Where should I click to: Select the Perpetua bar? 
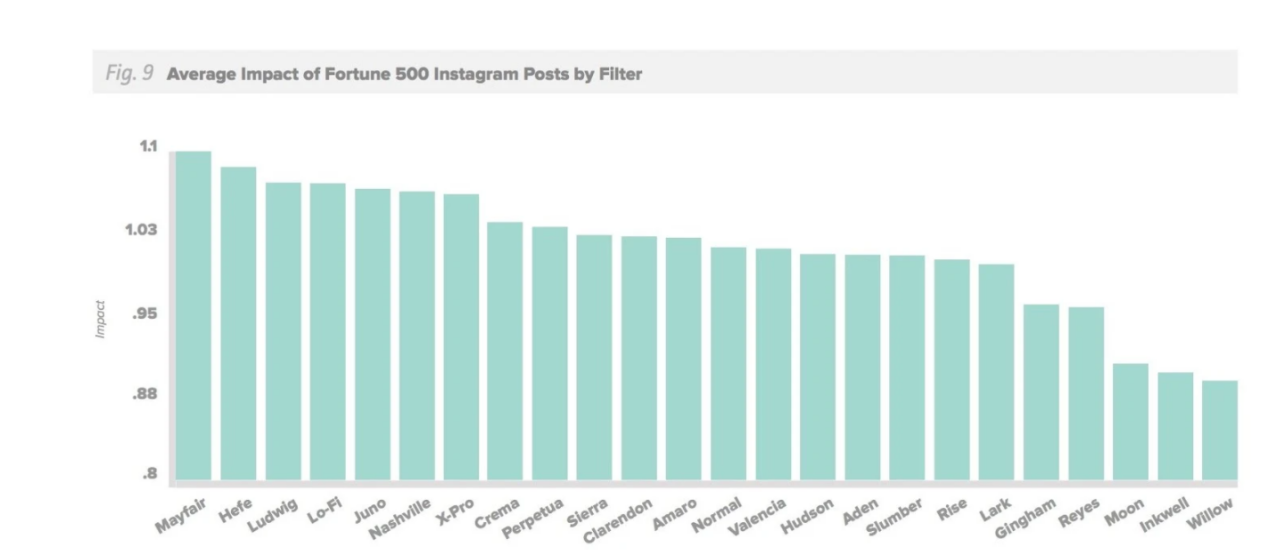[550, 353]
